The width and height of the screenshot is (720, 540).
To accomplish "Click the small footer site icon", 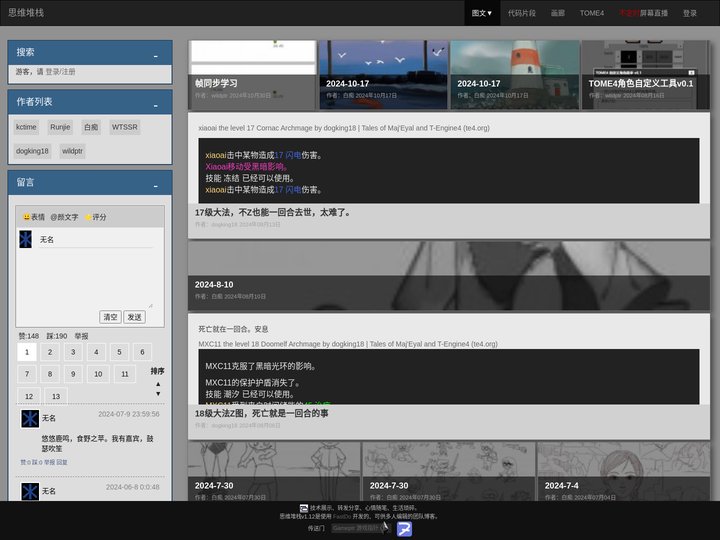I will 304,508.
